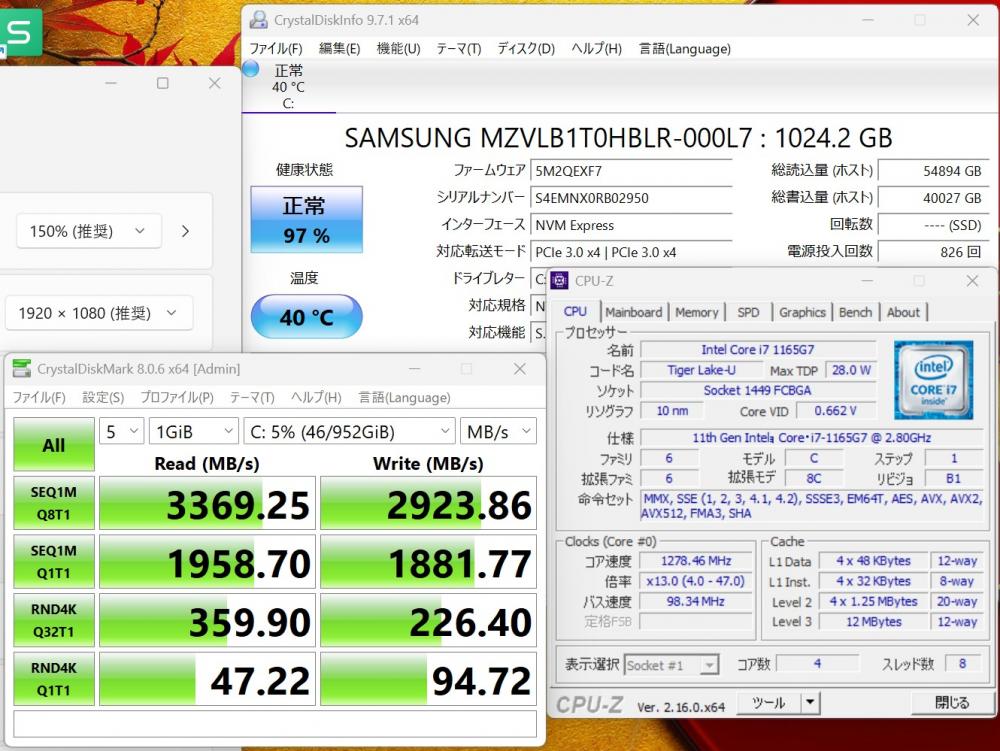
Task: Switch to the Graphics tab in CPU-Z
Action: tap(802, 312)
